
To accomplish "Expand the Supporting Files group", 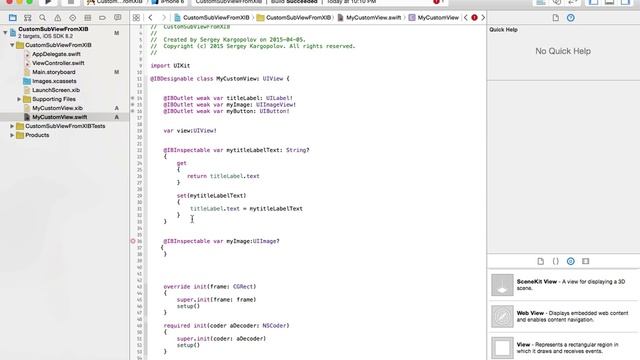I will pyautogui.click(x=19, y=99).
